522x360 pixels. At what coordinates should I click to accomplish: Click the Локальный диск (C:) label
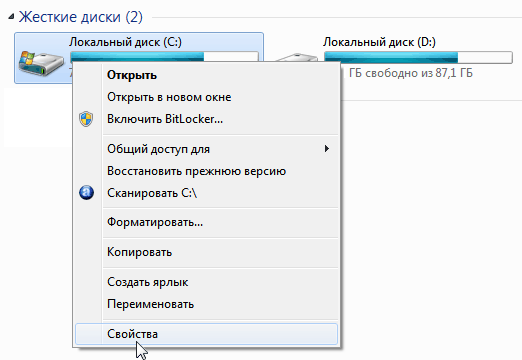click(x=125, y=42)
